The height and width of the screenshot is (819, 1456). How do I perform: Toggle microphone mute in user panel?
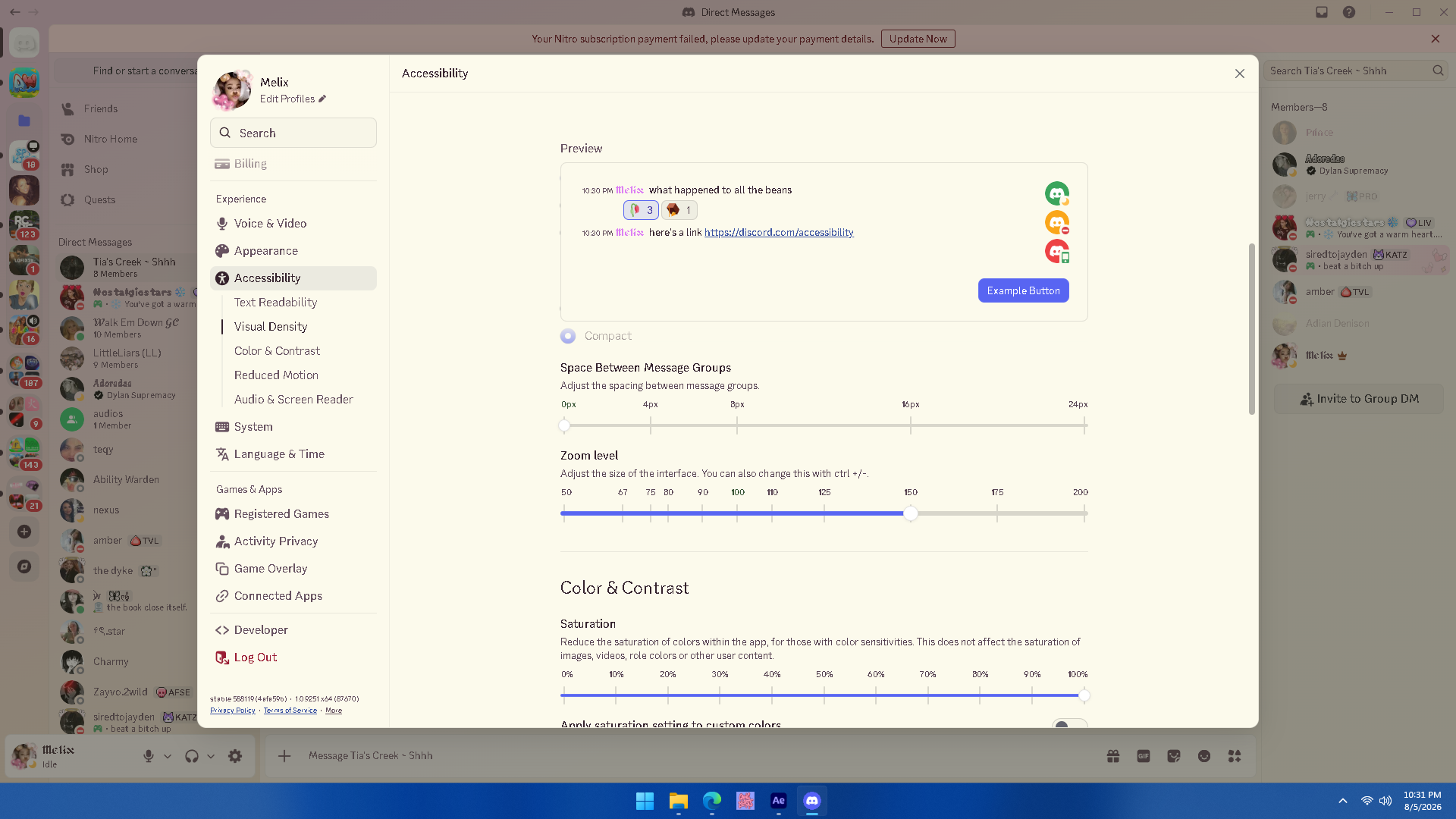pyautogui.click(x=149, y=756)
